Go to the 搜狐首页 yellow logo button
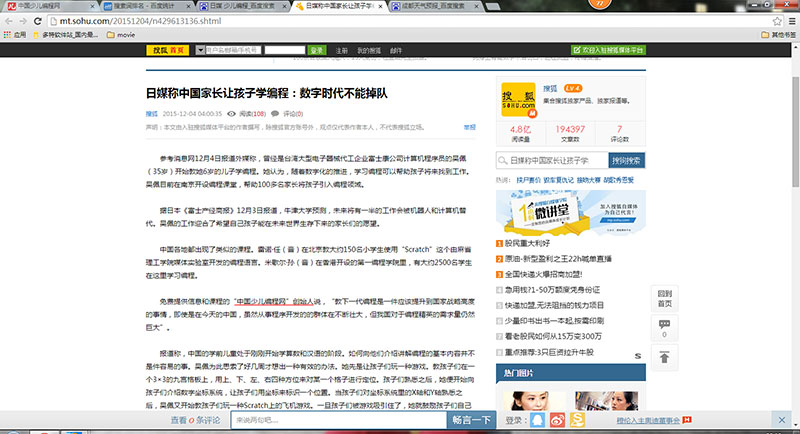Viewport: 800px width, 434px height. pos(167,50)
